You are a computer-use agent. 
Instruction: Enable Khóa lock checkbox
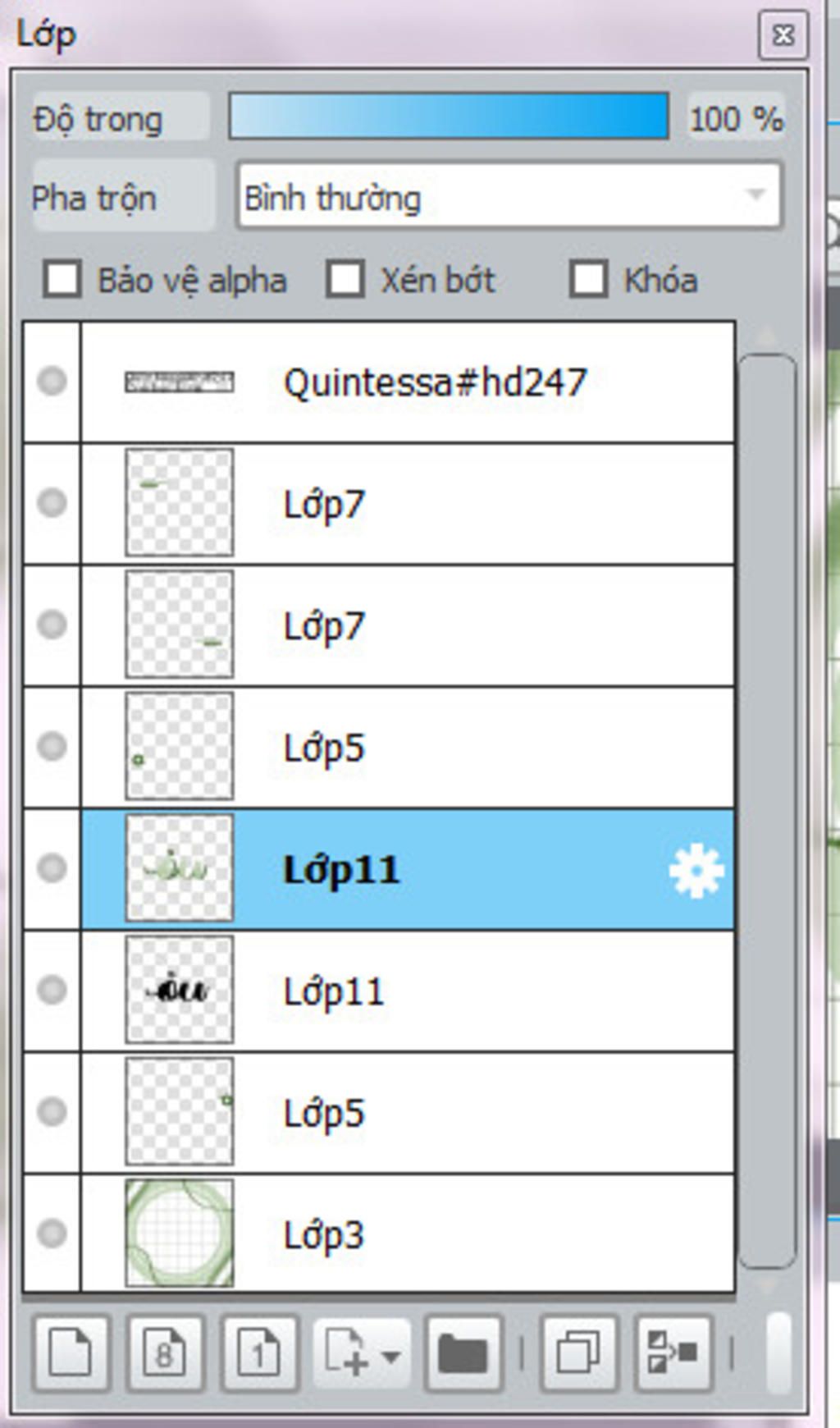pyautogui.click(x=588, y=279)
